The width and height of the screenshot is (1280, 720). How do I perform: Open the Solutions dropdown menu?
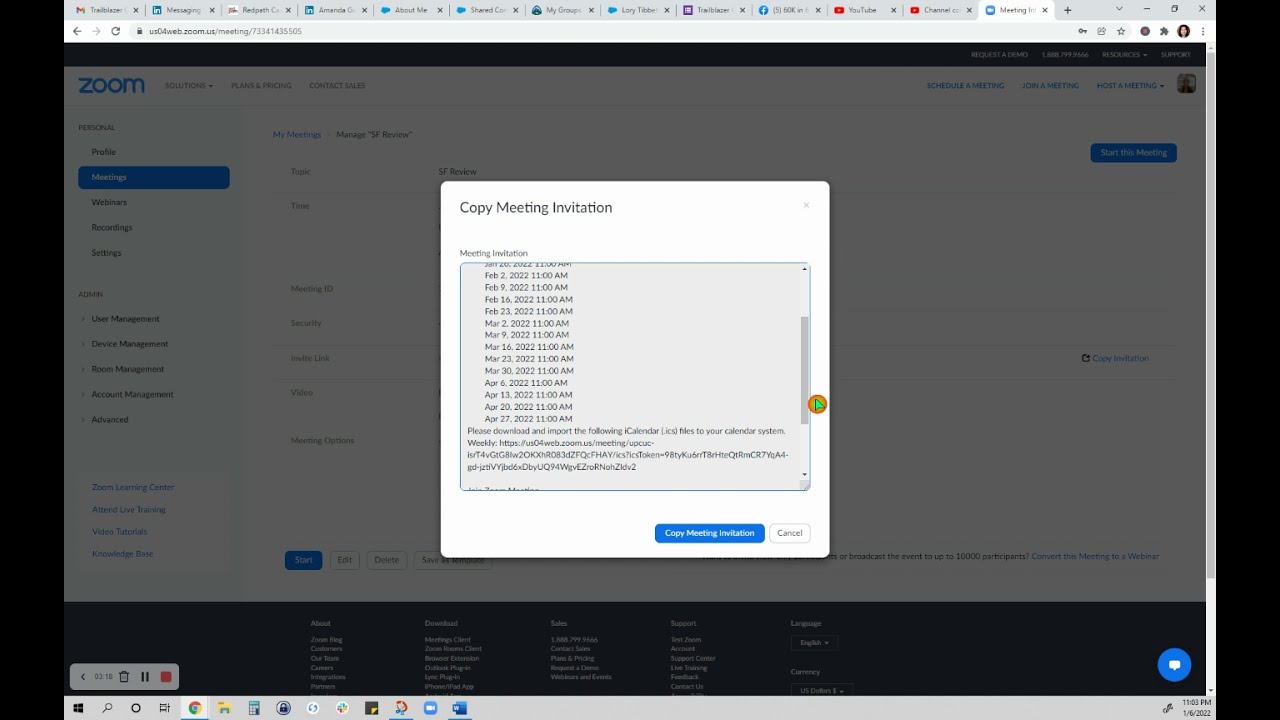189,86
